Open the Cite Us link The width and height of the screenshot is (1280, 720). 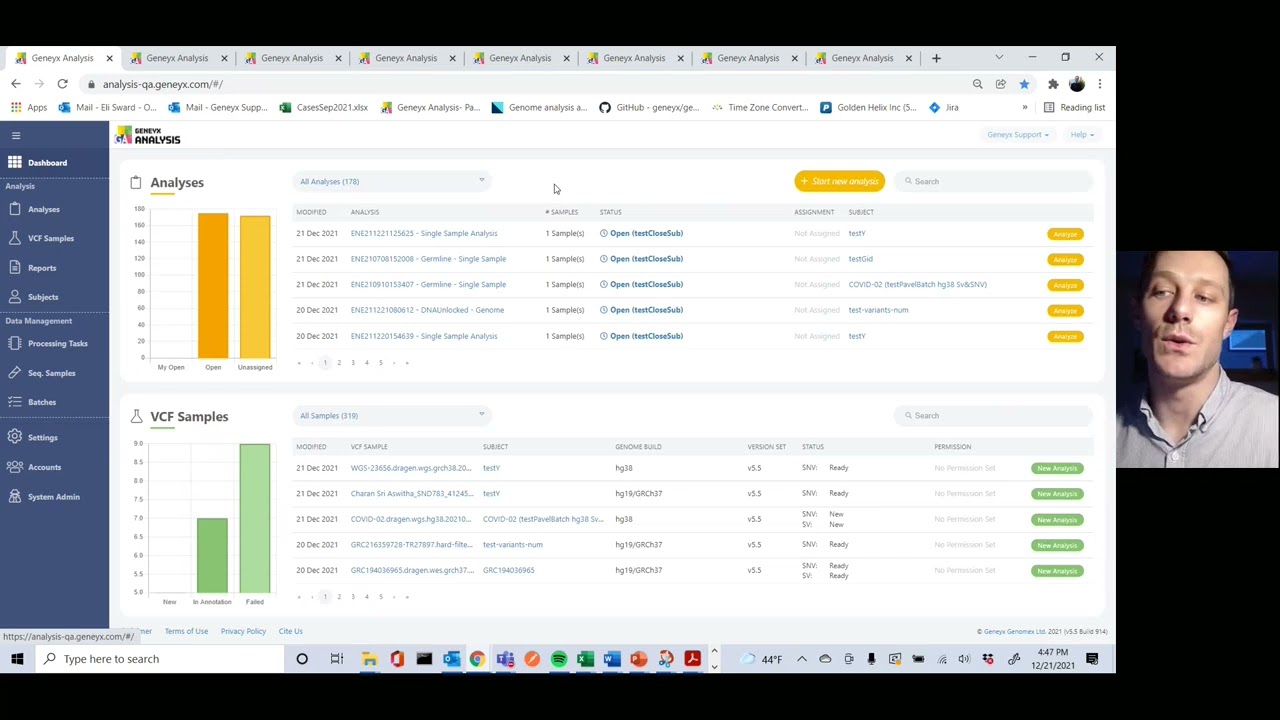290,632
